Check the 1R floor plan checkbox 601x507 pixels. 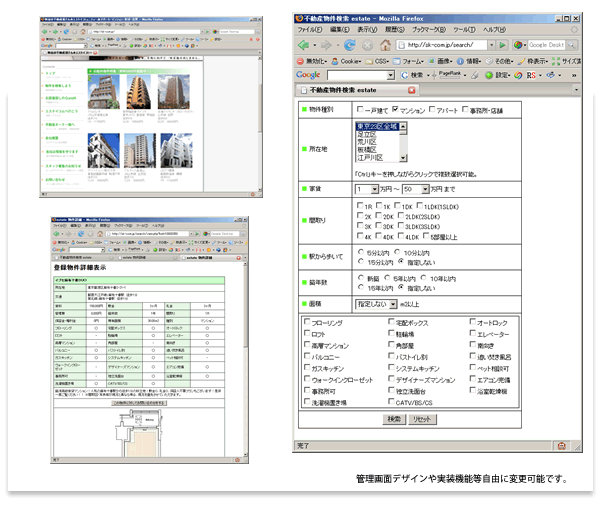click(x=360, y=205)
